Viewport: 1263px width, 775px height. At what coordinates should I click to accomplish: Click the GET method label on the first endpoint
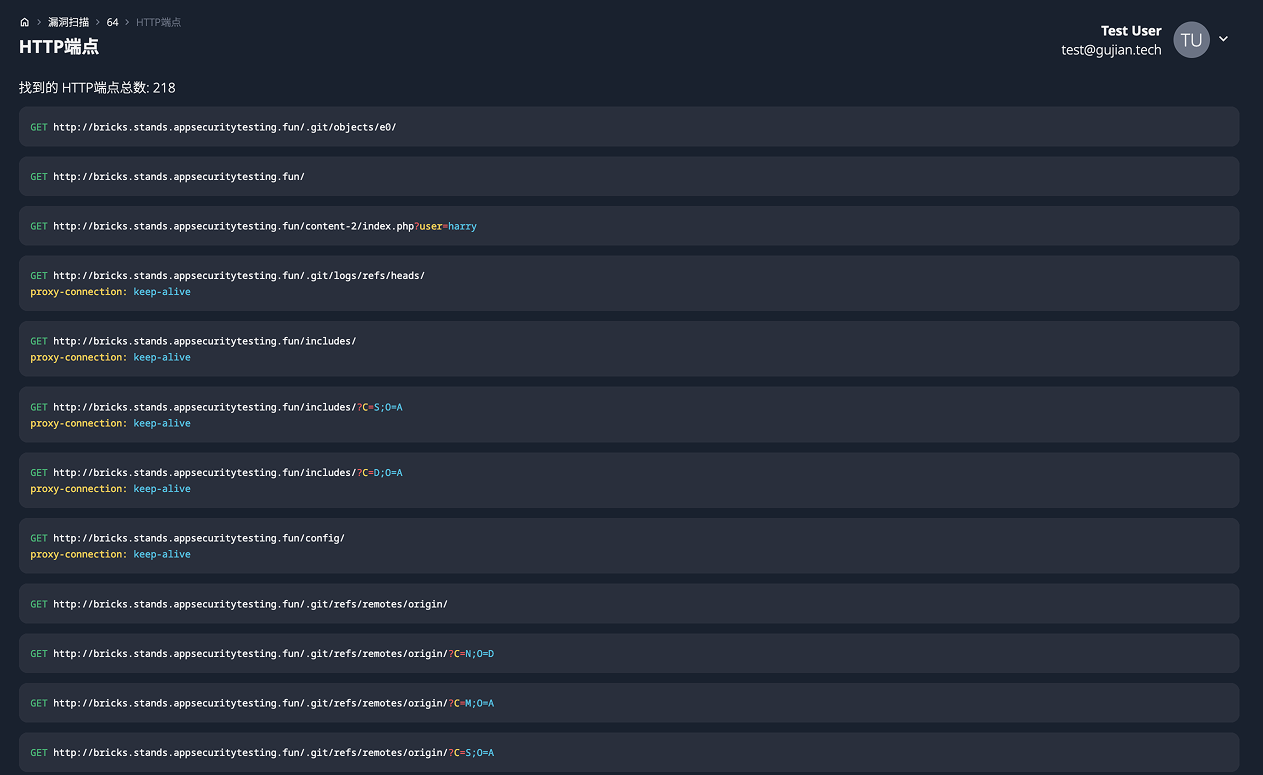[x=38, y=127]
